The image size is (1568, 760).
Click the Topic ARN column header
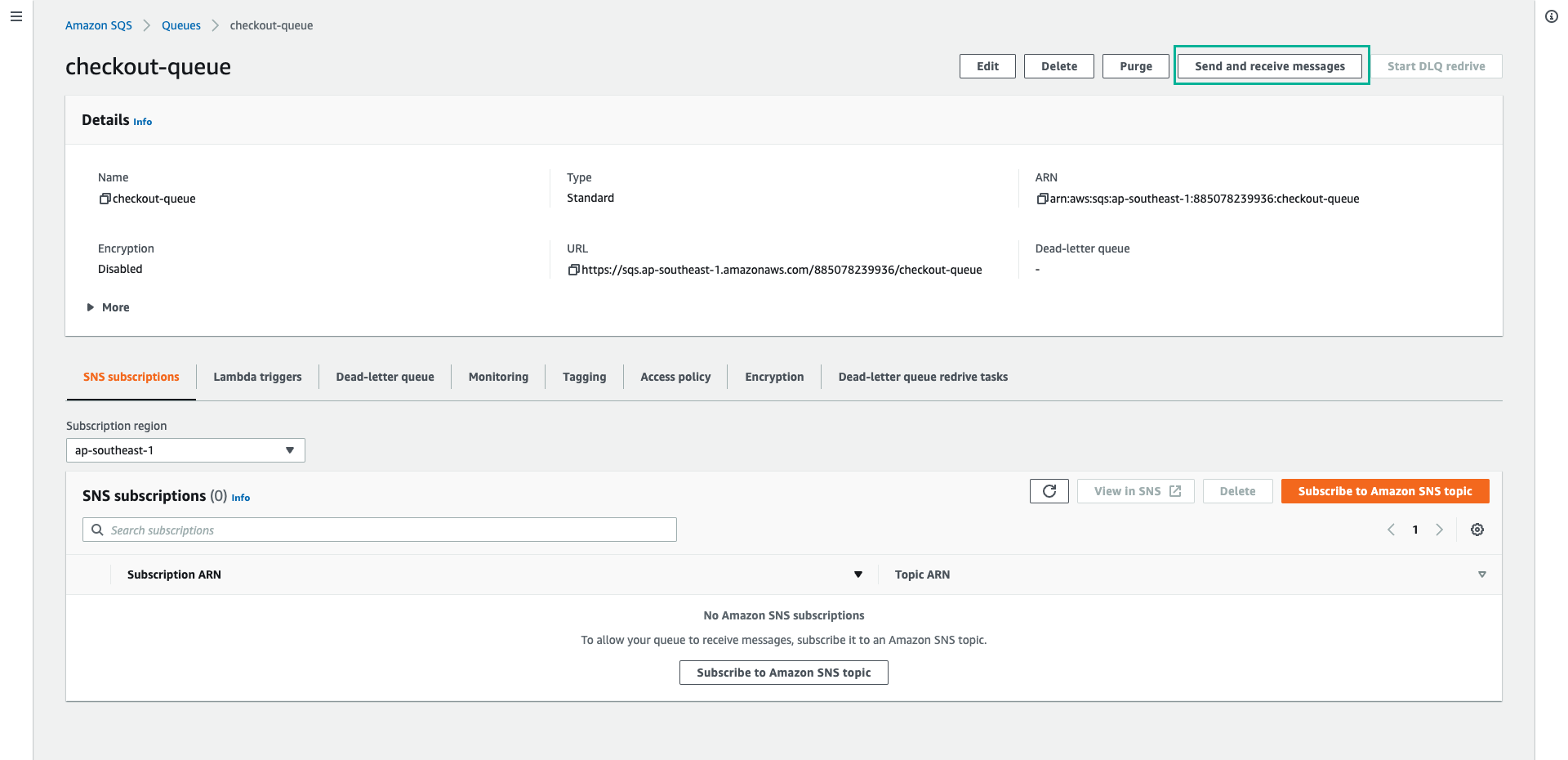pos(922,574)
